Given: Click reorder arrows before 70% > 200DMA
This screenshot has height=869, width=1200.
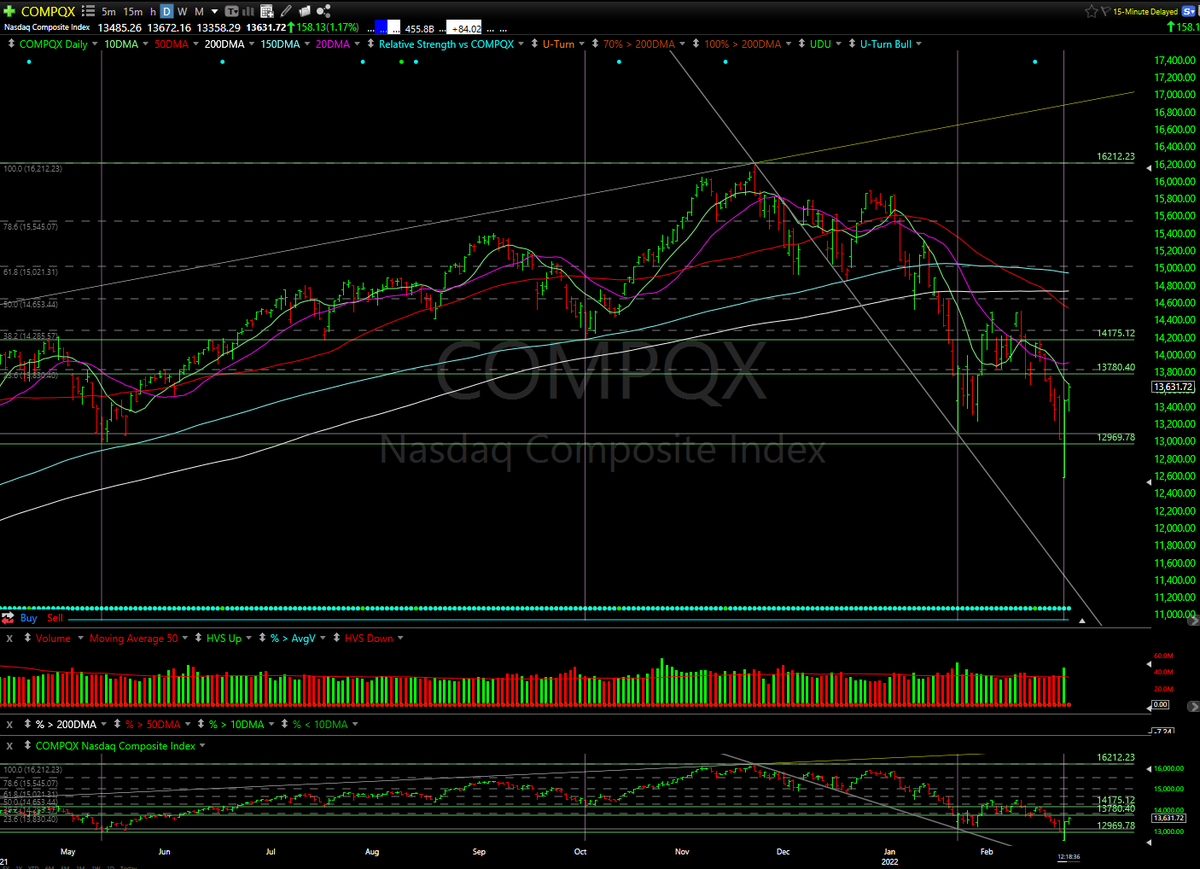Looking at the screenshot, I should click(x=594, y=44).
